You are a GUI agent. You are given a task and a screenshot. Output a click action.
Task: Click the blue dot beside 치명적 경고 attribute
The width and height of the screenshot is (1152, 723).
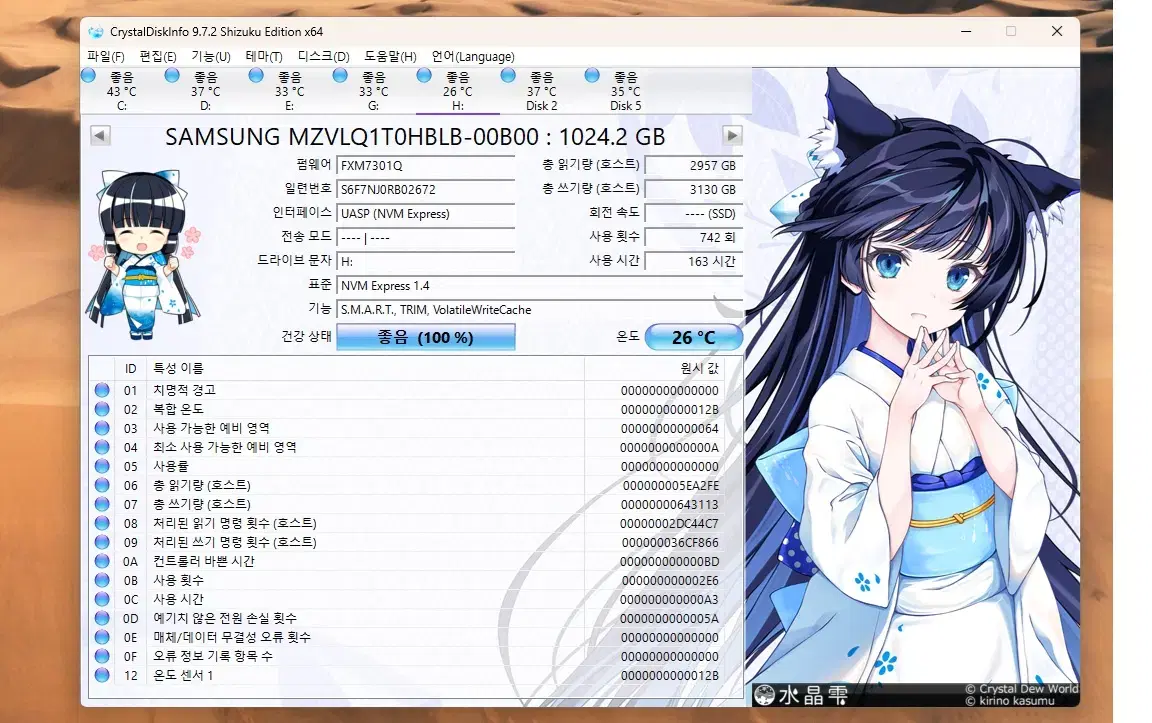coord(101,390)
